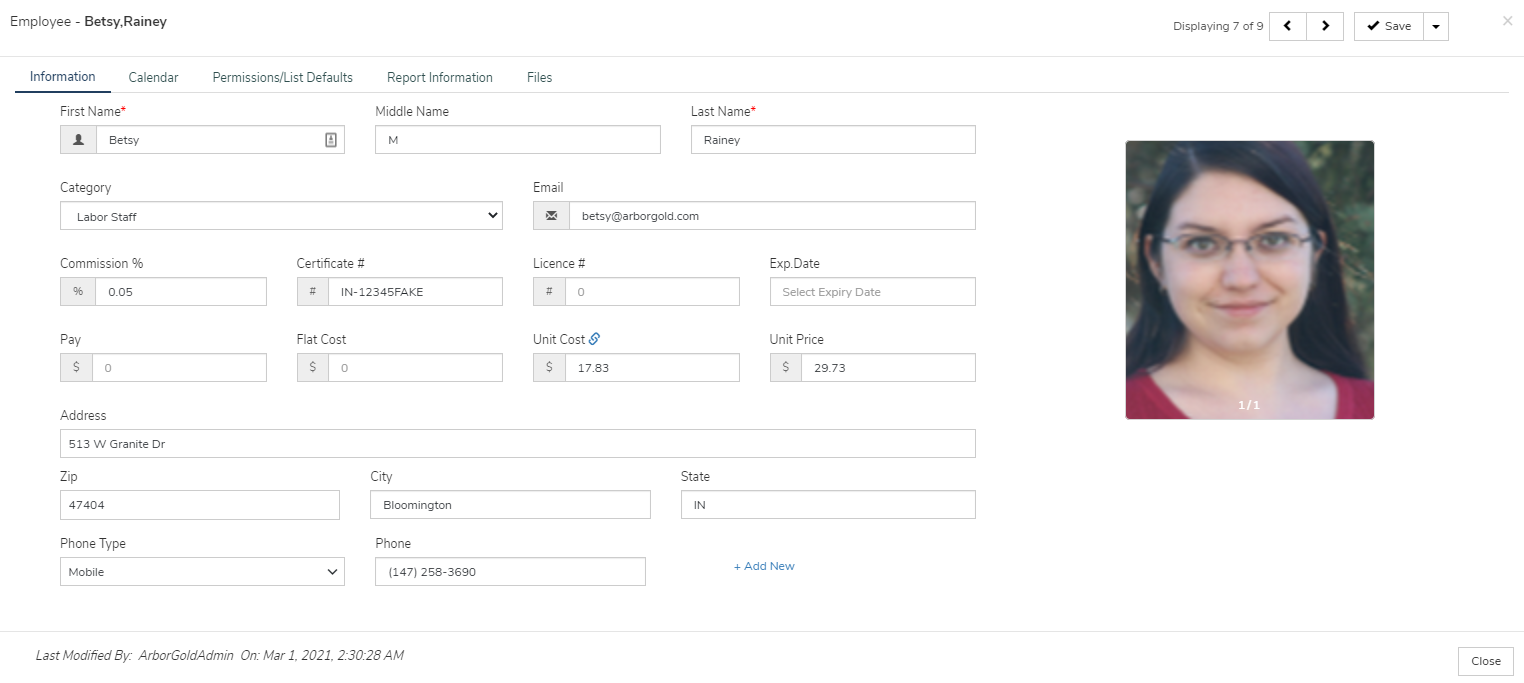Click the employee photo thumbnail
Viewport: 1524px width, 683px height.
click(1250, 279)
